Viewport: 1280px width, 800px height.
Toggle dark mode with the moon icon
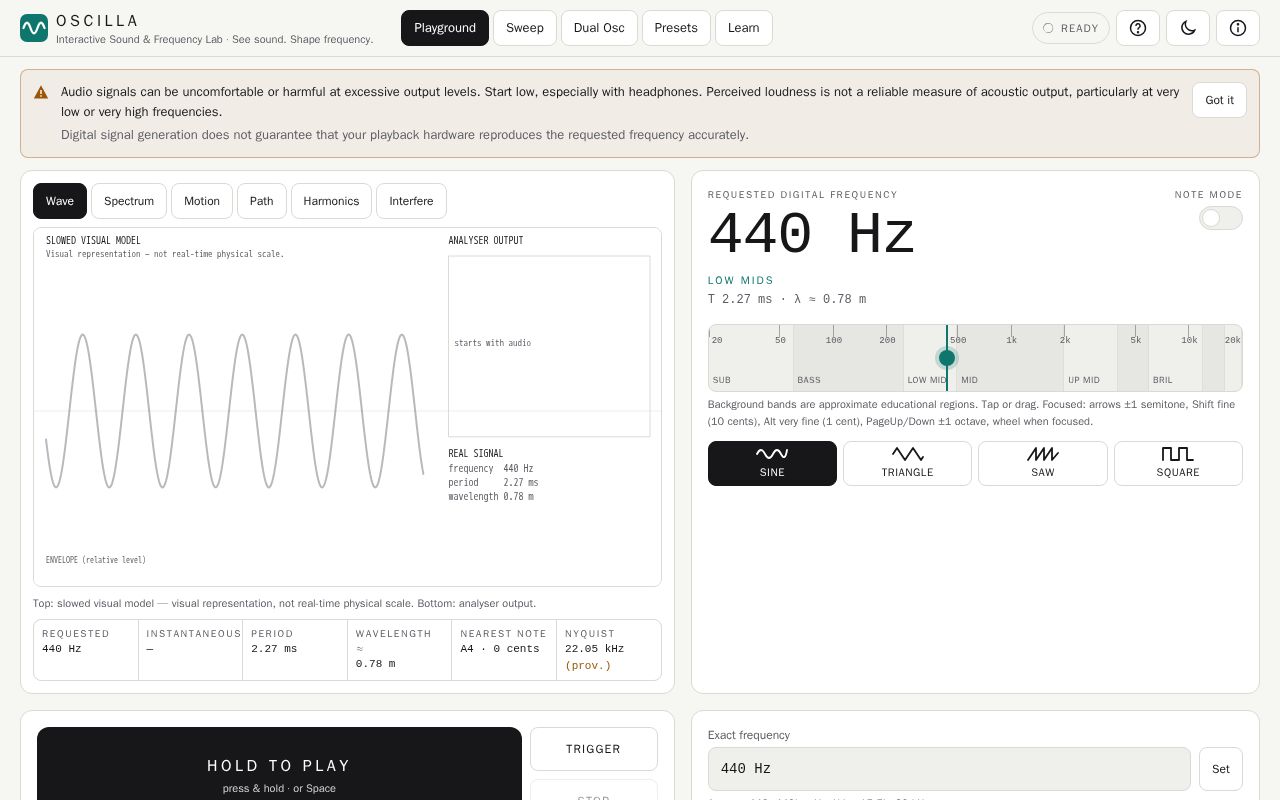click(x=1188, y=28)
